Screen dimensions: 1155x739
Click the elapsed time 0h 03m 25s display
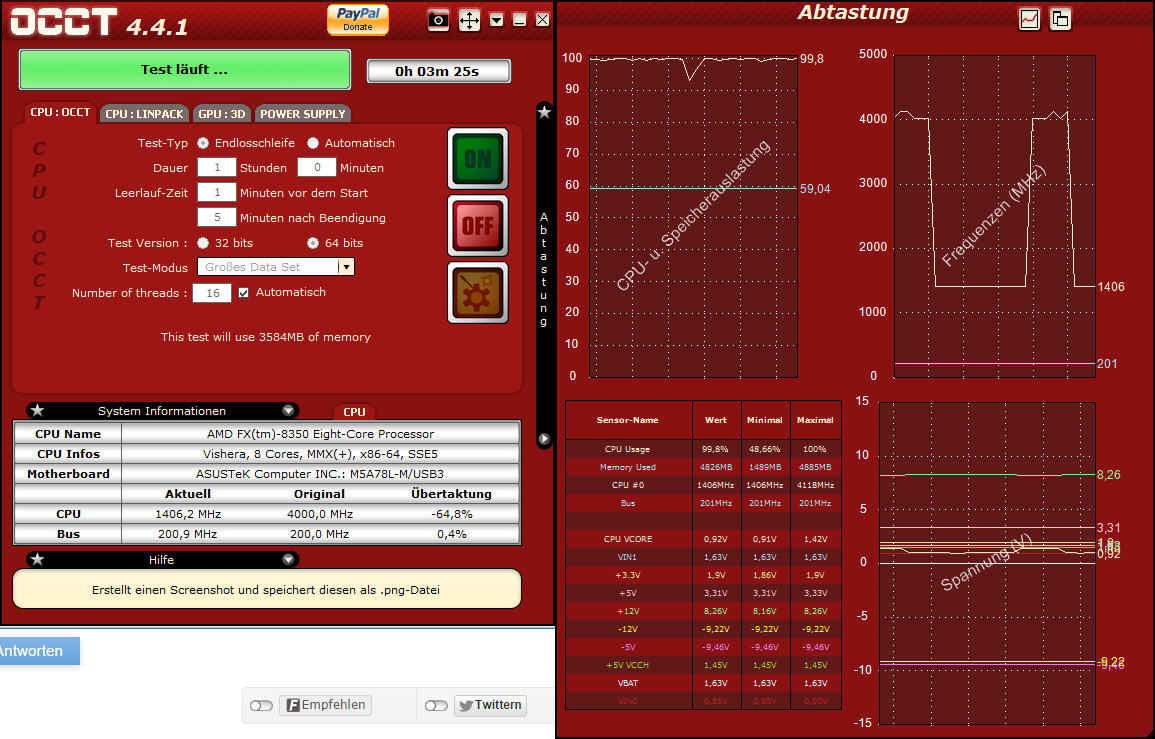pyautogui.click(x=438, y=71)
